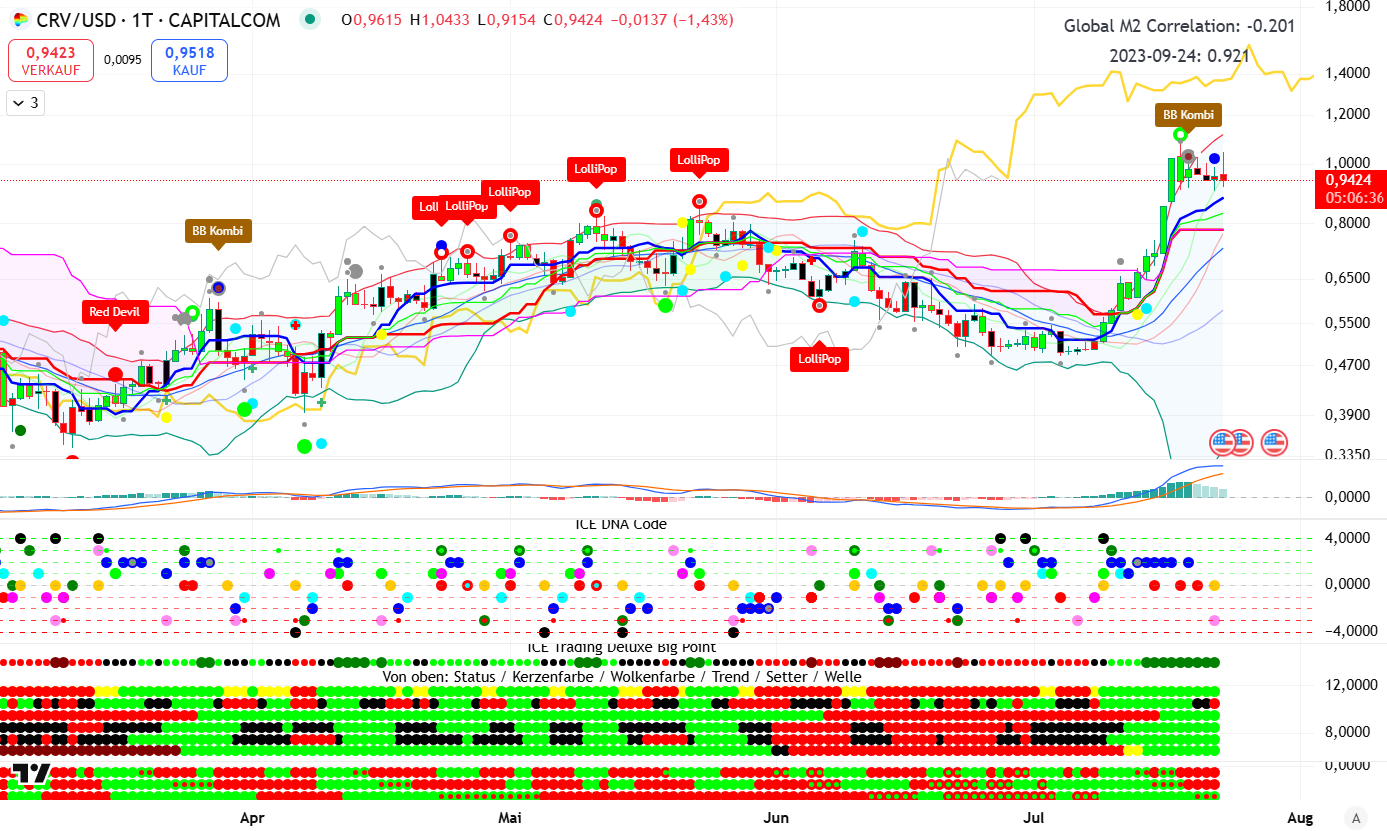Click the rightmost US flag event icon
1387x831 pixels.
1273,442
